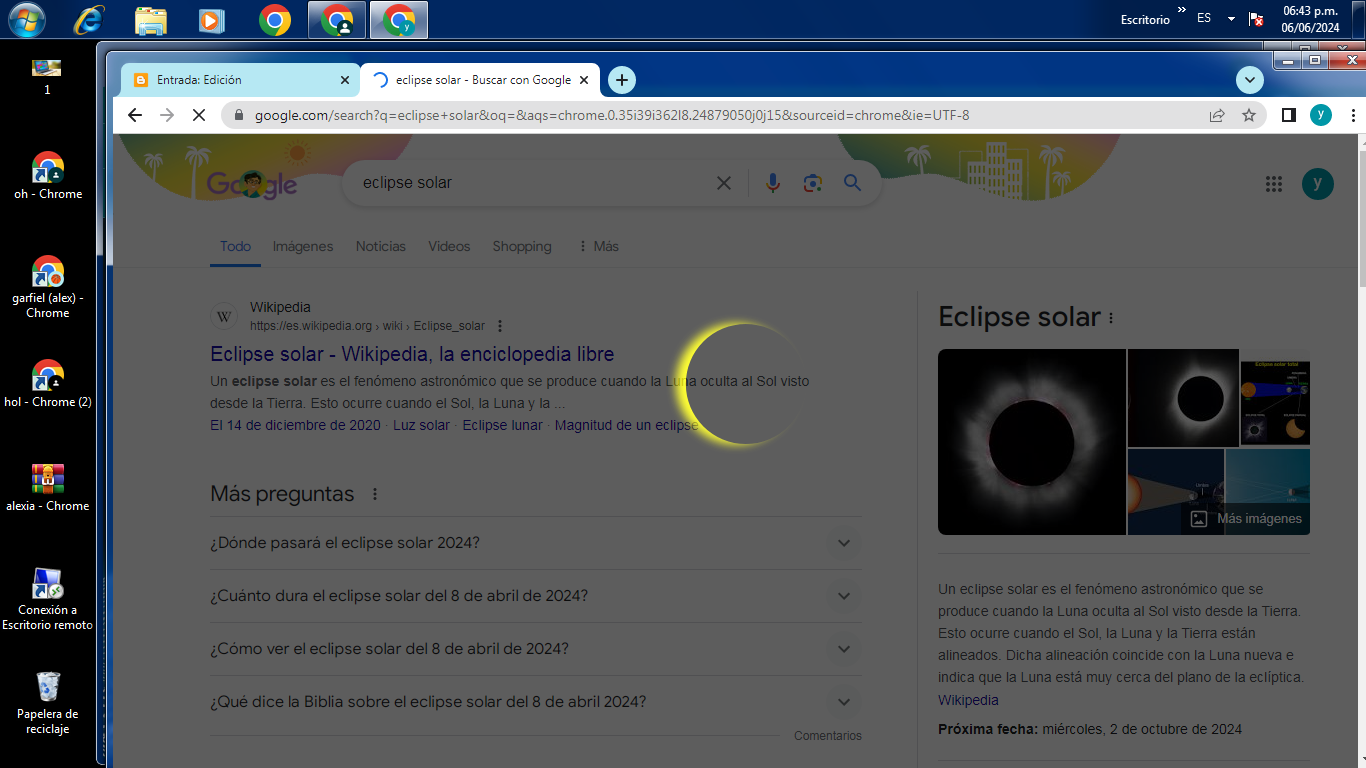1366x768 pixels.
Task: Launch Internet Explorer from taskbar
Action: click(89, 19)
